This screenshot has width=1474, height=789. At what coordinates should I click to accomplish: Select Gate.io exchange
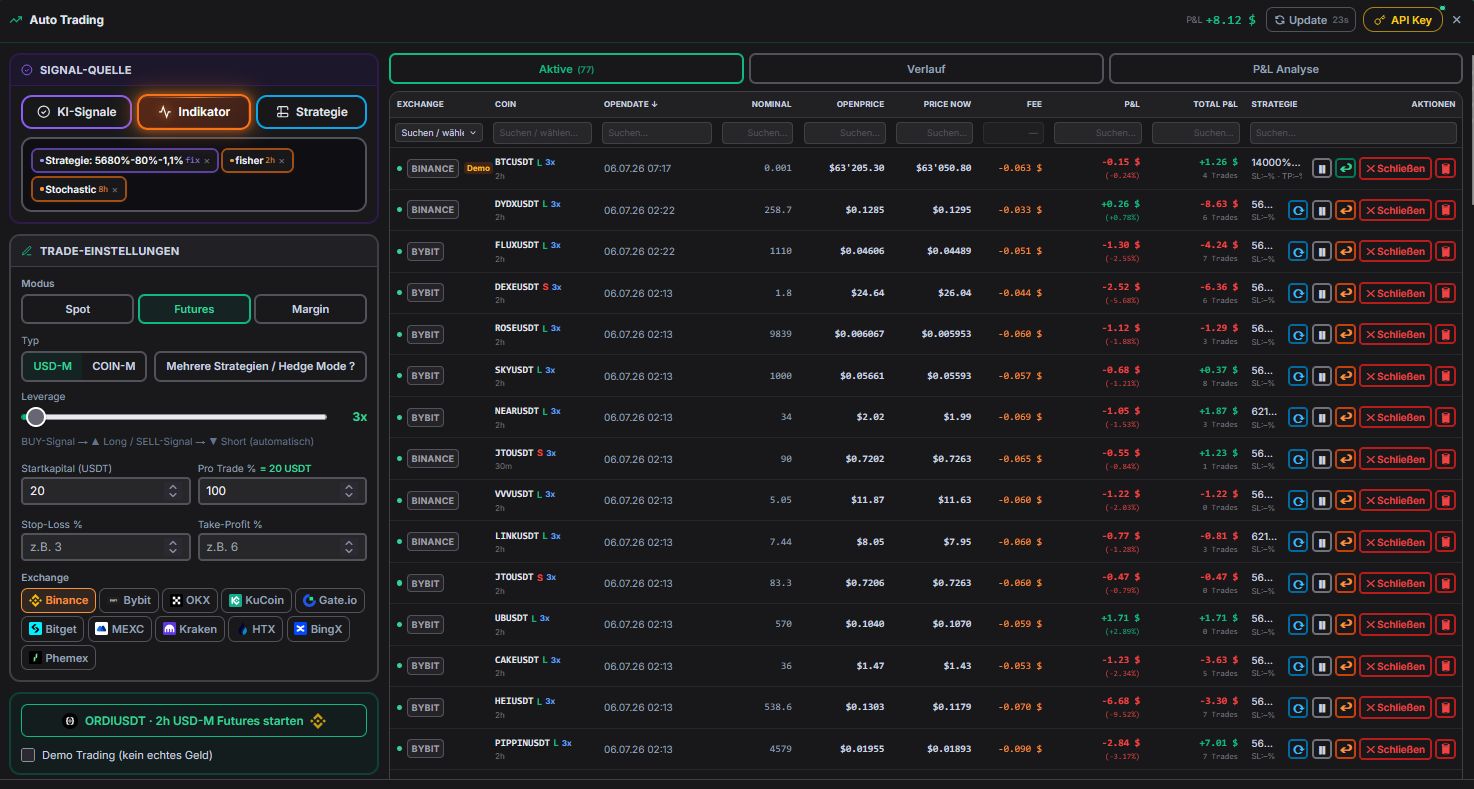coord(330,600)
